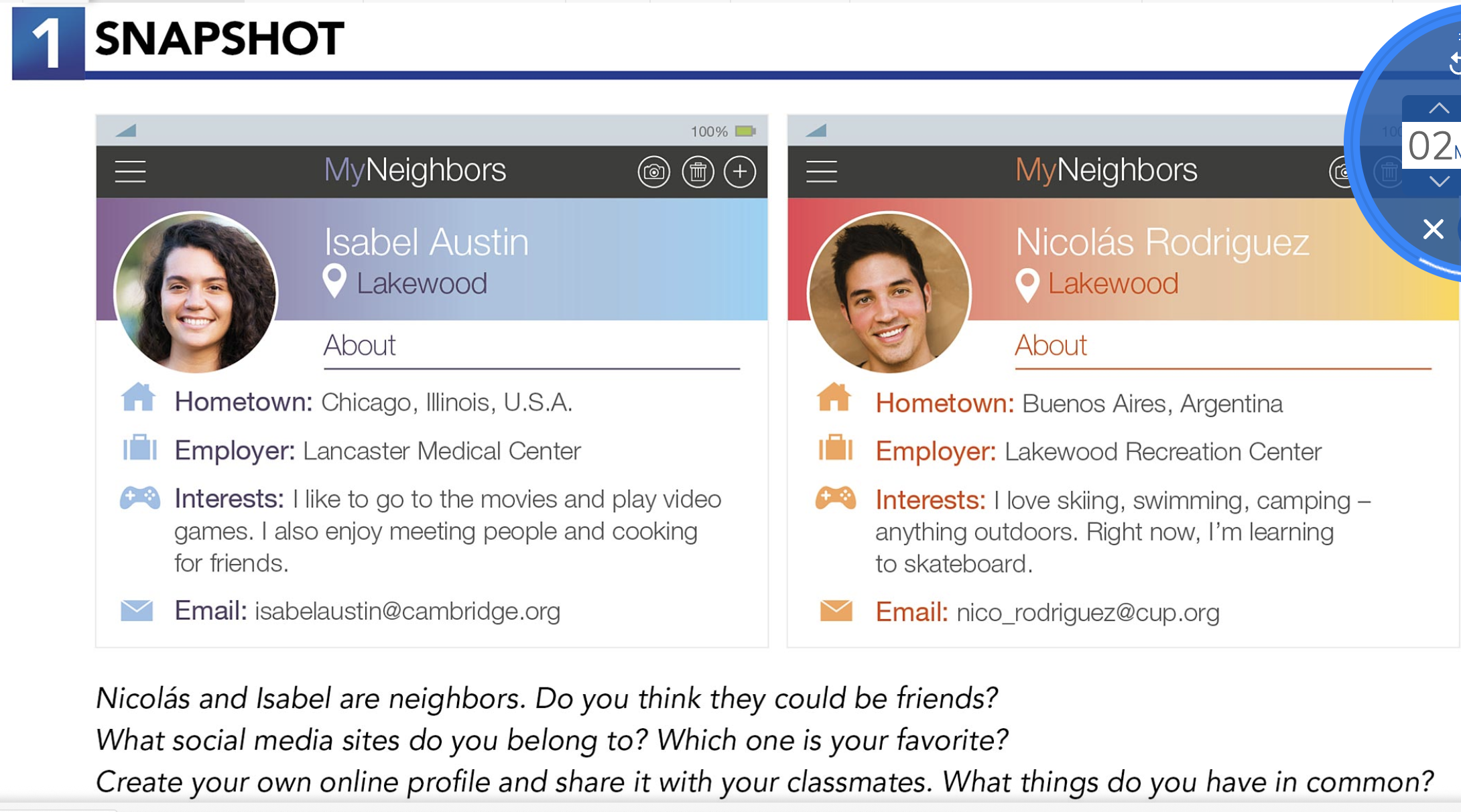Screen dimensions: 1461x812
Task: Click Lakewood location under Isabel Austin
Action: pyautogui.click(x=422, y=283)
